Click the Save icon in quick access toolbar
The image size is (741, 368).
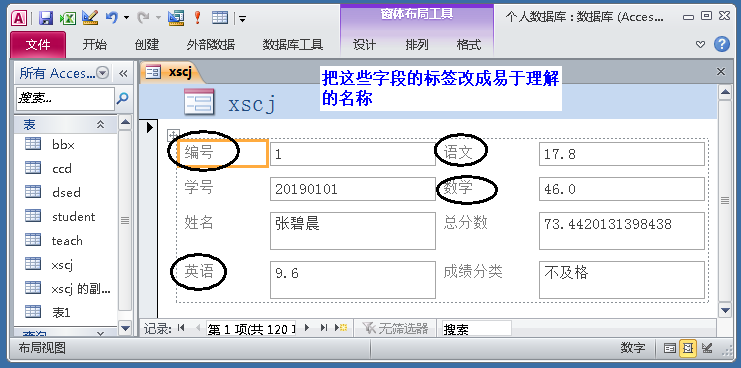click(x=46, y=18)
